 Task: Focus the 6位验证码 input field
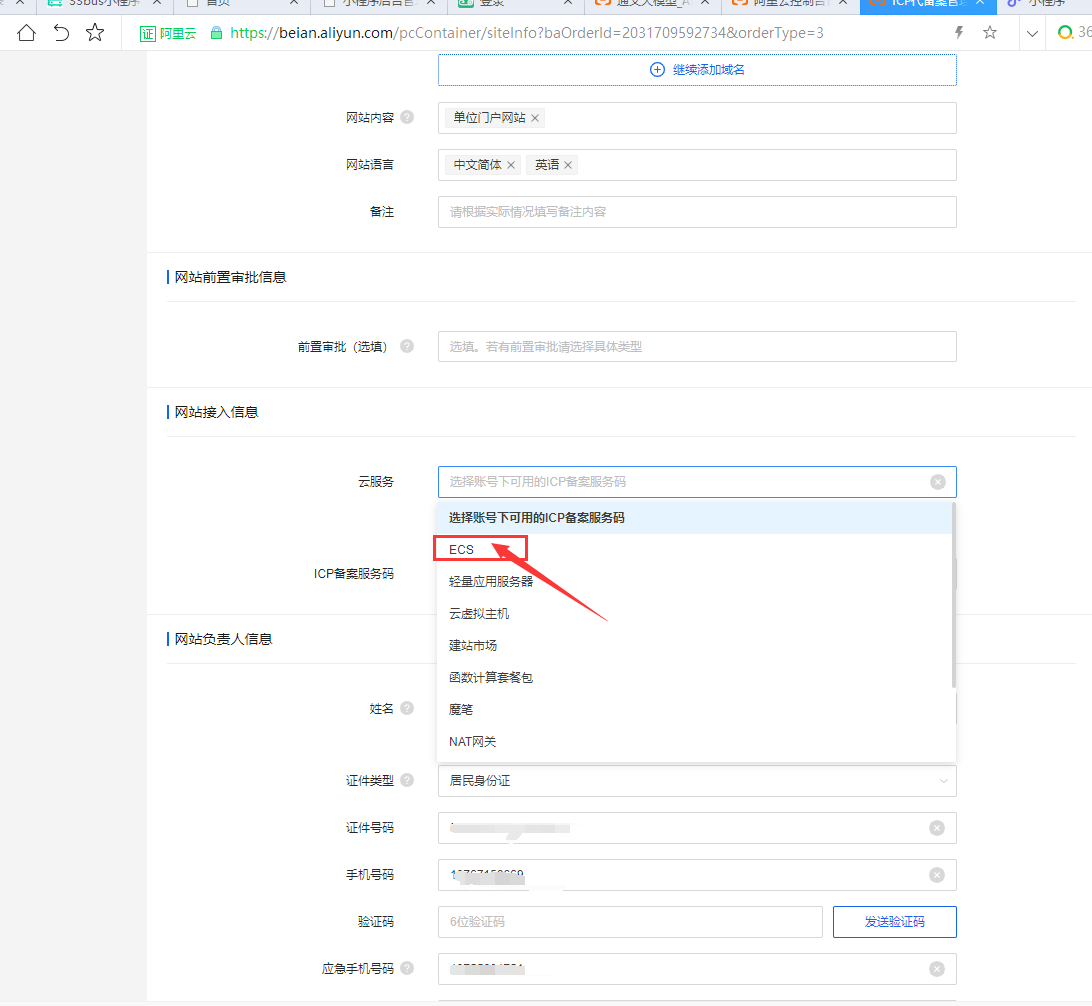click(629, 922)
